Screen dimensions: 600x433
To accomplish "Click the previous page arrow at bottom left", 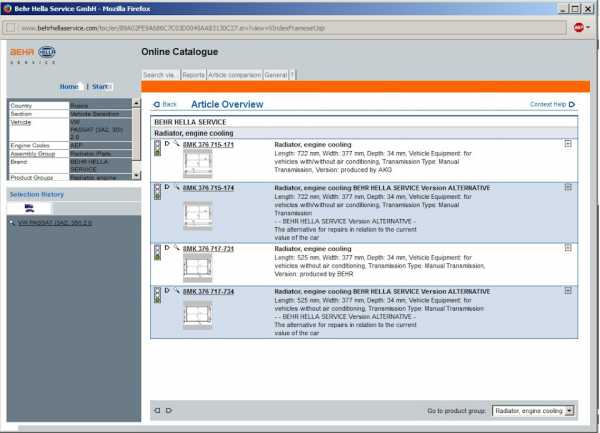I will (157, 410).
